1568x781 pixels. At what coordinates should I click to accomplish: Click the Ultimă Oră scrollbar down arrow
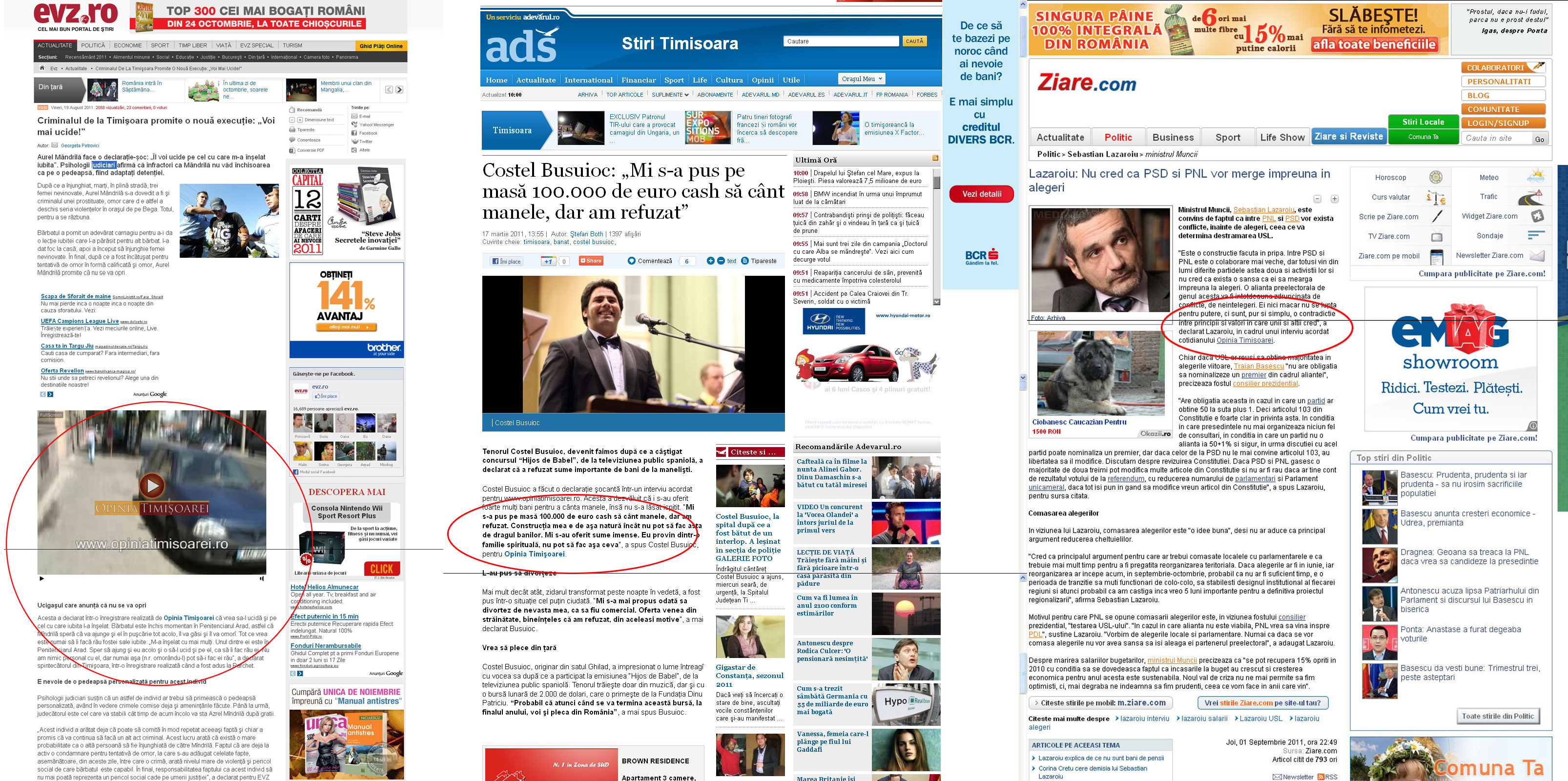936,301
